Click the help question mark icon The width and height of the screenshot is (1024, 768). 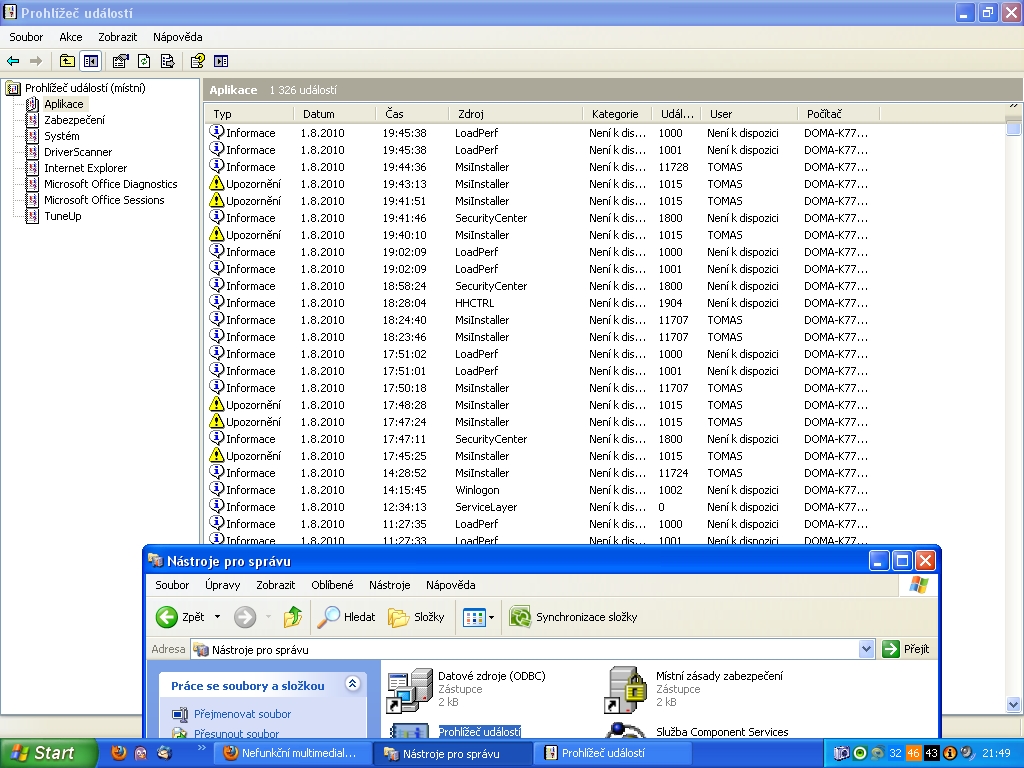[197, 61]
